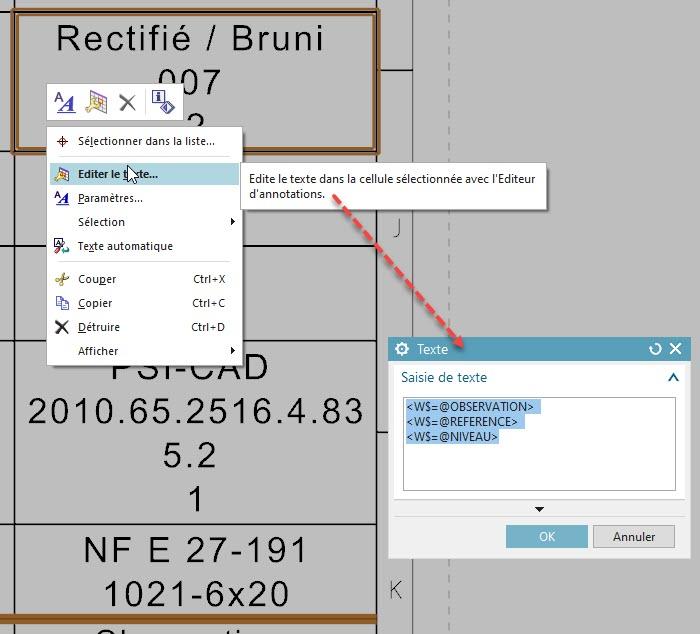The image size is (700, 634).
Task: Click the delete X icon in mini toolbar
Action: (x=127, y=102)
